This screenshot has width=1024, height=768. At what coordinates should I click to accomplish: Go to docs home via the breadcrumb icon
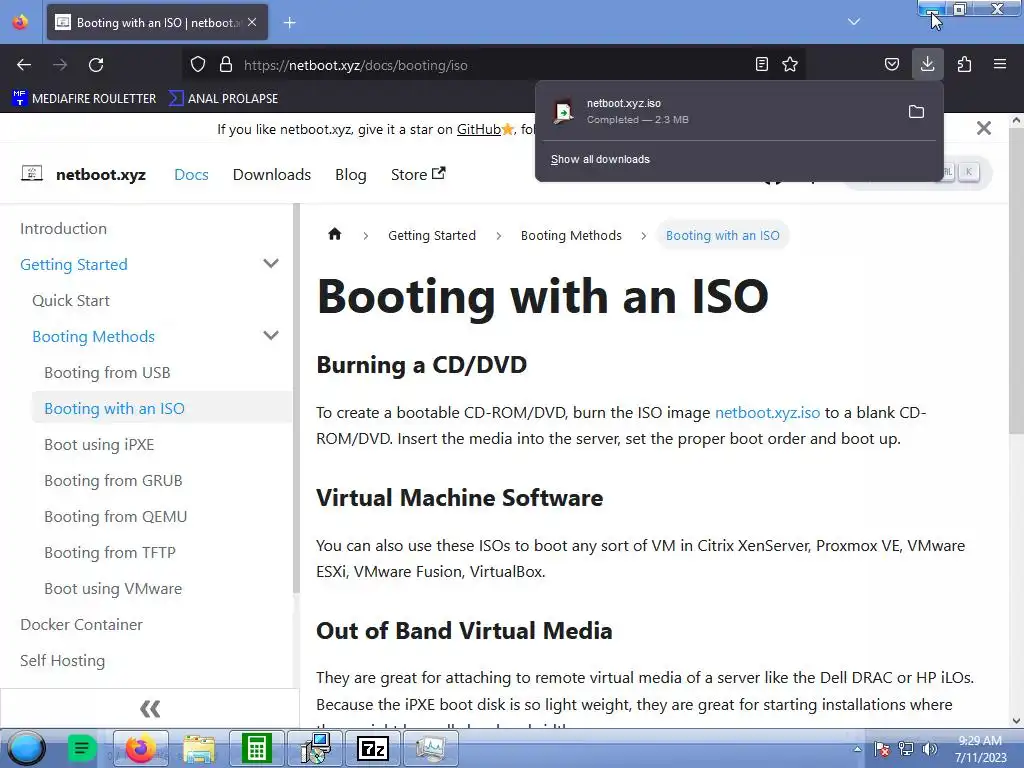pos(334,234)
